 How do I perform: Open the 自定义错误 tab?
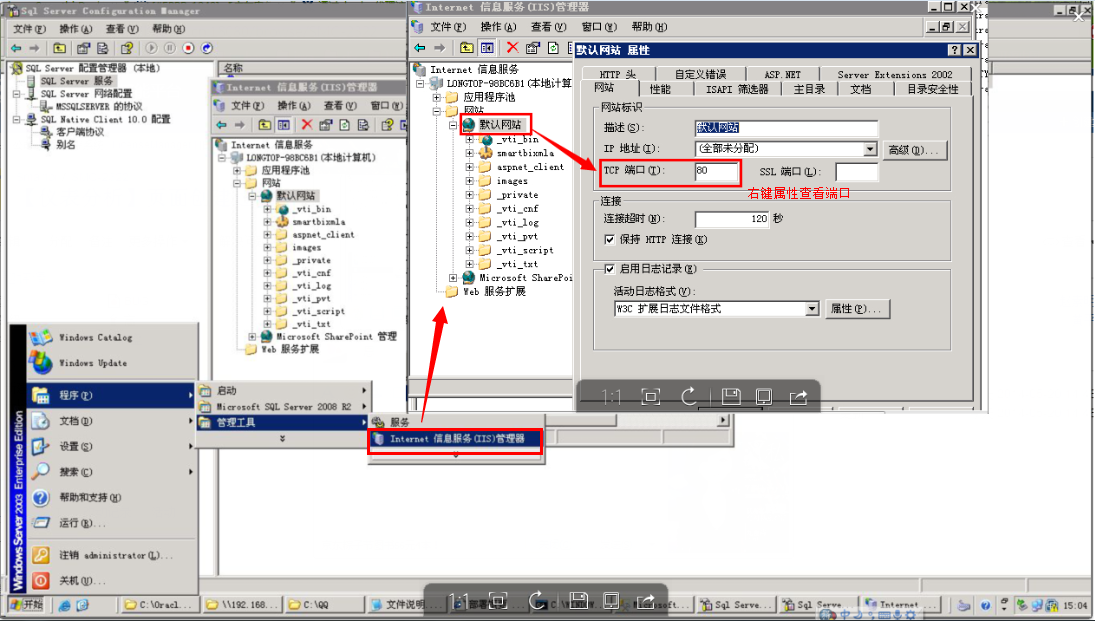tap(700, 74)
